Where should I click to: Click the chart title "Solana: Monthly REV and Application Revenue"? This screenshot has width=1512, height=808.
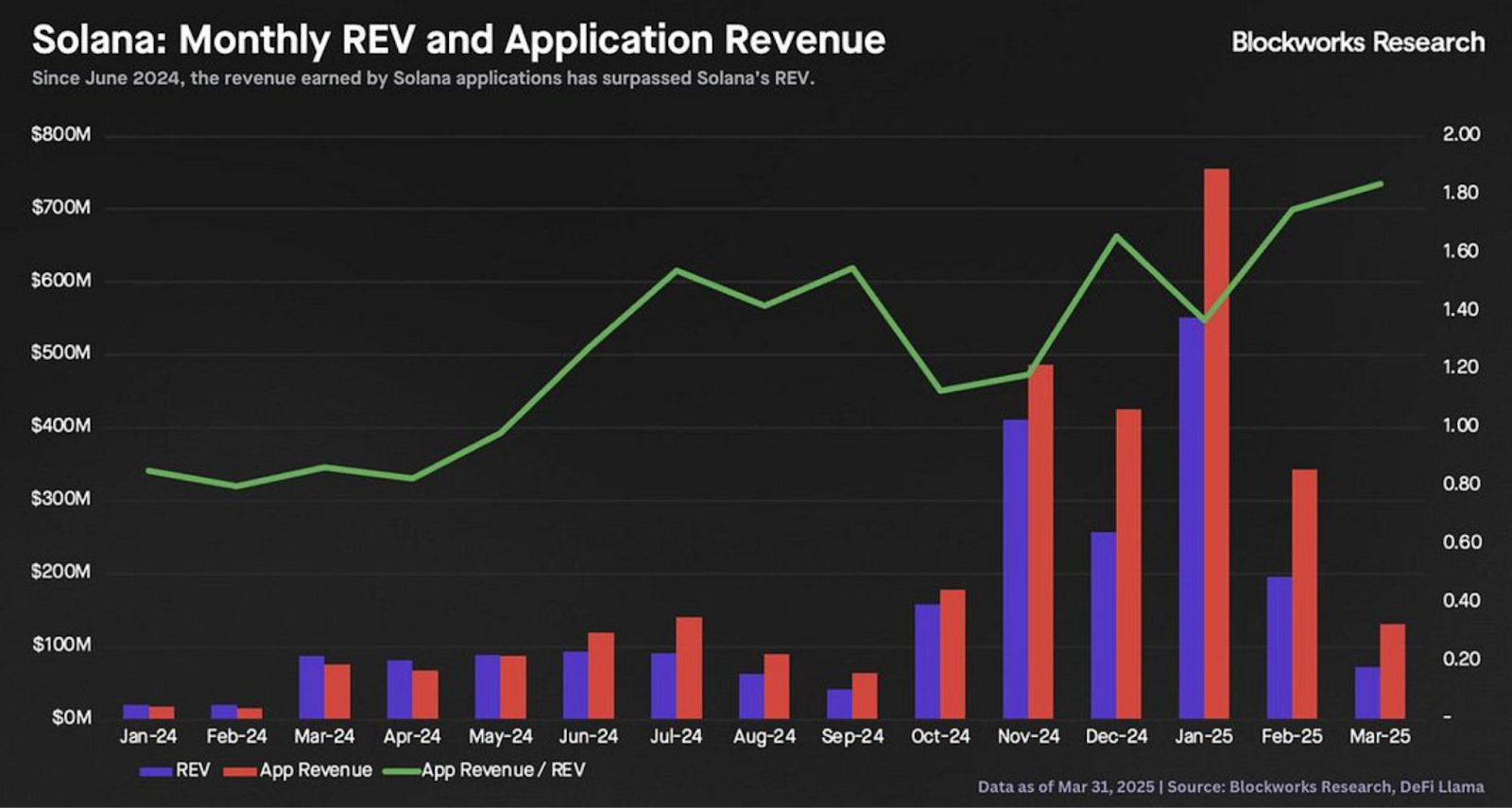point(458,40)
